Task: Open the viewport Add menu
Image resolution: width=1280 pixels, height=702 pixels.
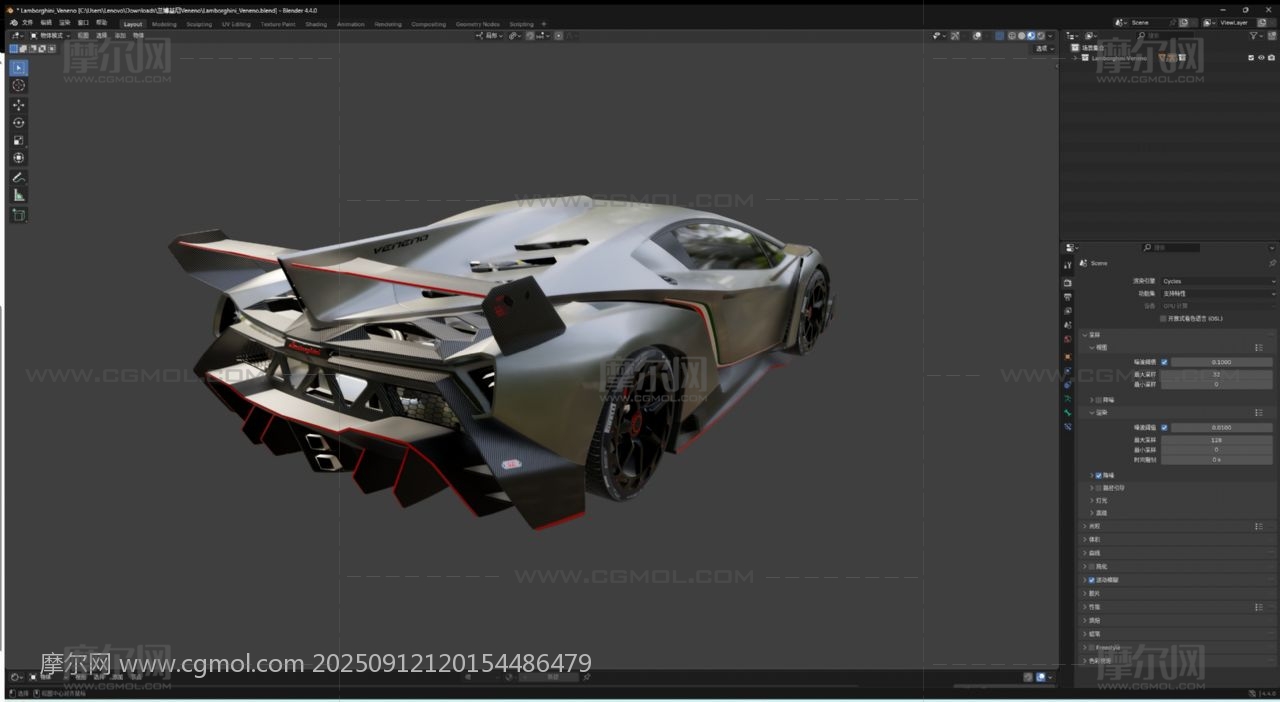Action: (x=120, y=35)
